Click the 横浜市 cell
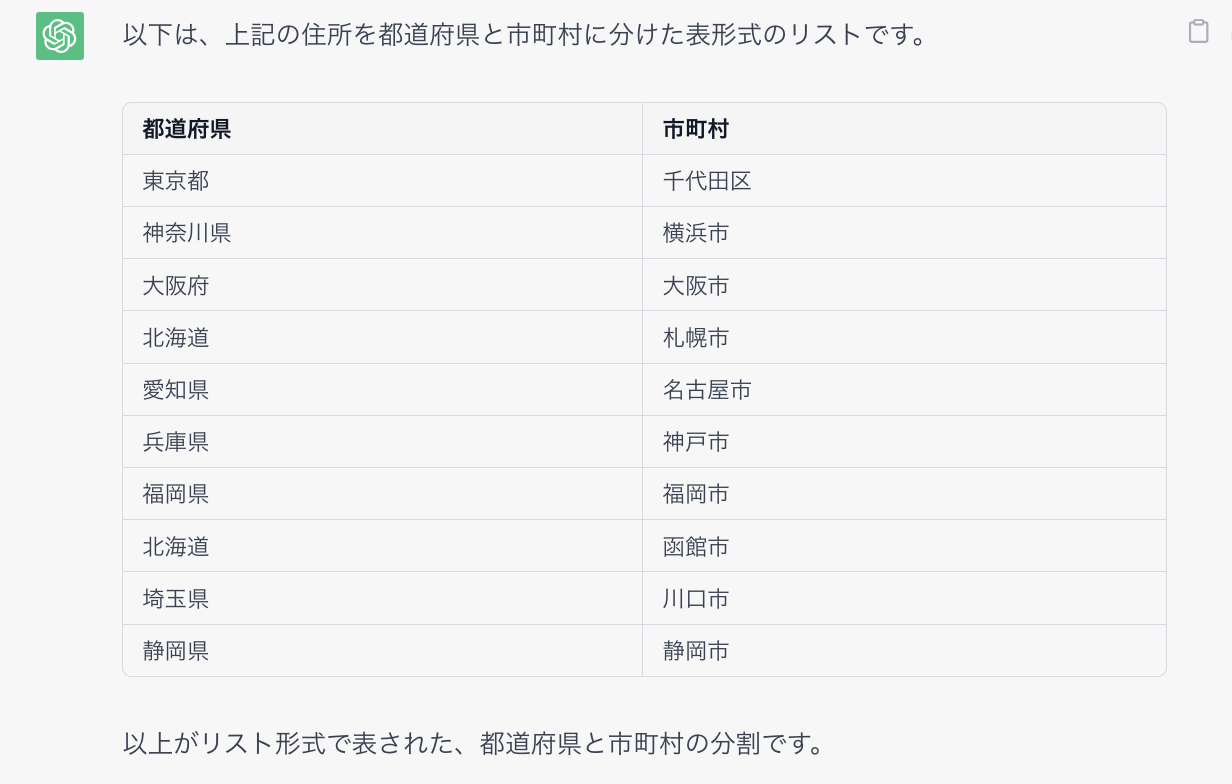This screenshot has height=784, width=1232. point(904,233)
